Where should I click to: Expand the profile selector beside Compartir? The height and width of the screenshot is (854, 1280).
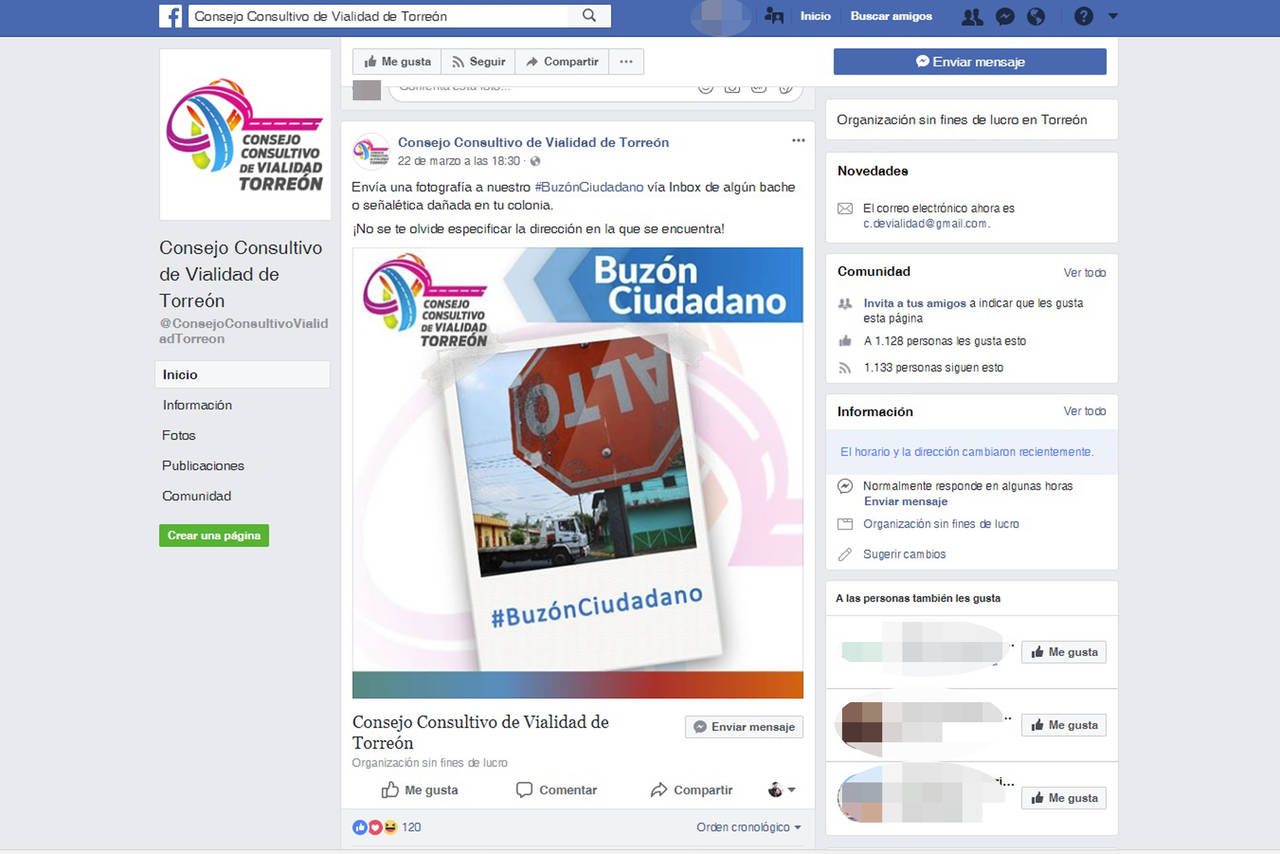point(781,790)
